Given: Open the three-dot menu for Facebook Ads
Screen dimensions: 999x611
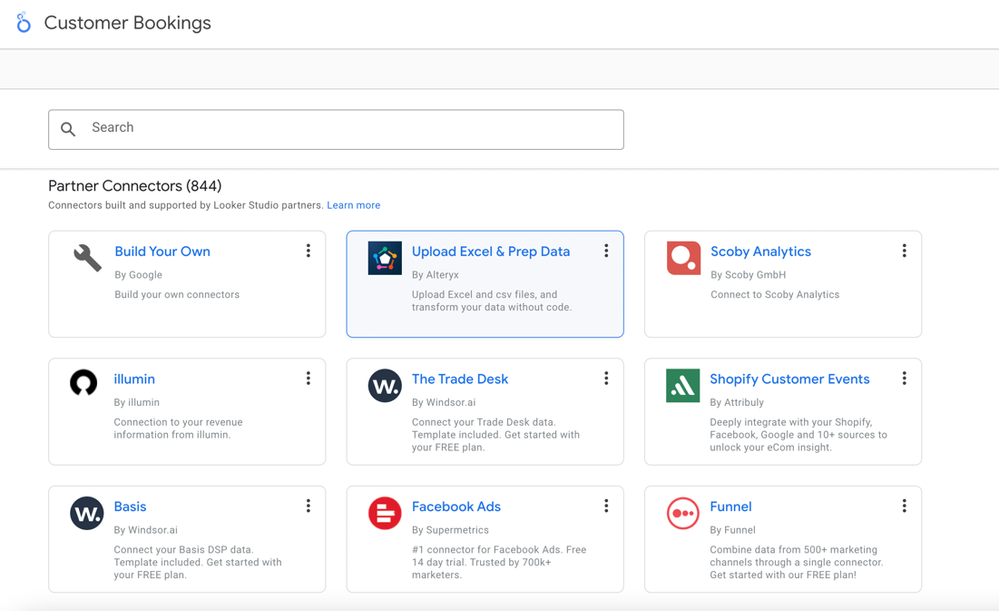Looking at the screenshot, I should (606, 506).
